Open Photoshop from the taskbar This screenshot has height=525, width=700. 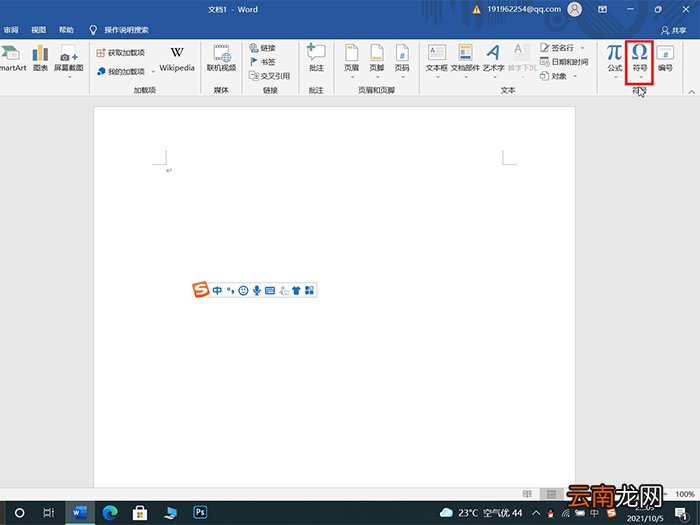point(200,512)
